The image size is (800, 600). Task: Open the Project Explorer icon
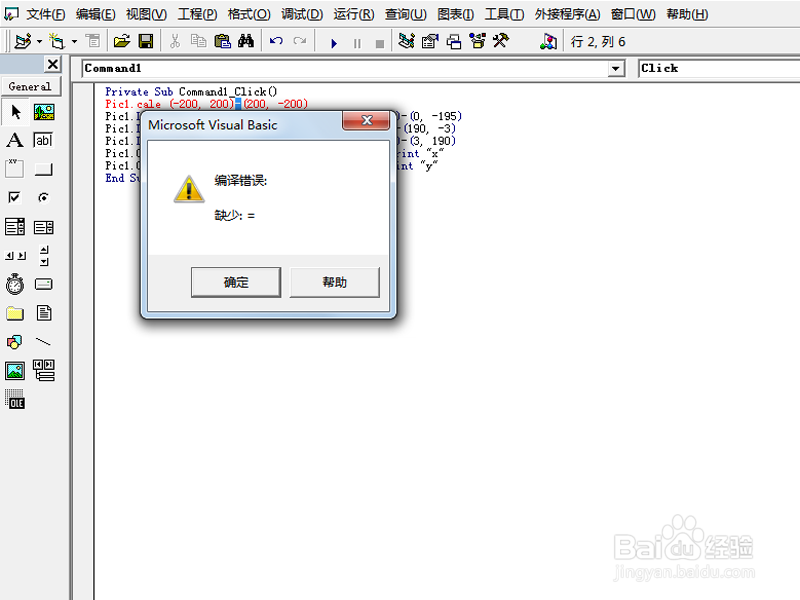(407, 41)
